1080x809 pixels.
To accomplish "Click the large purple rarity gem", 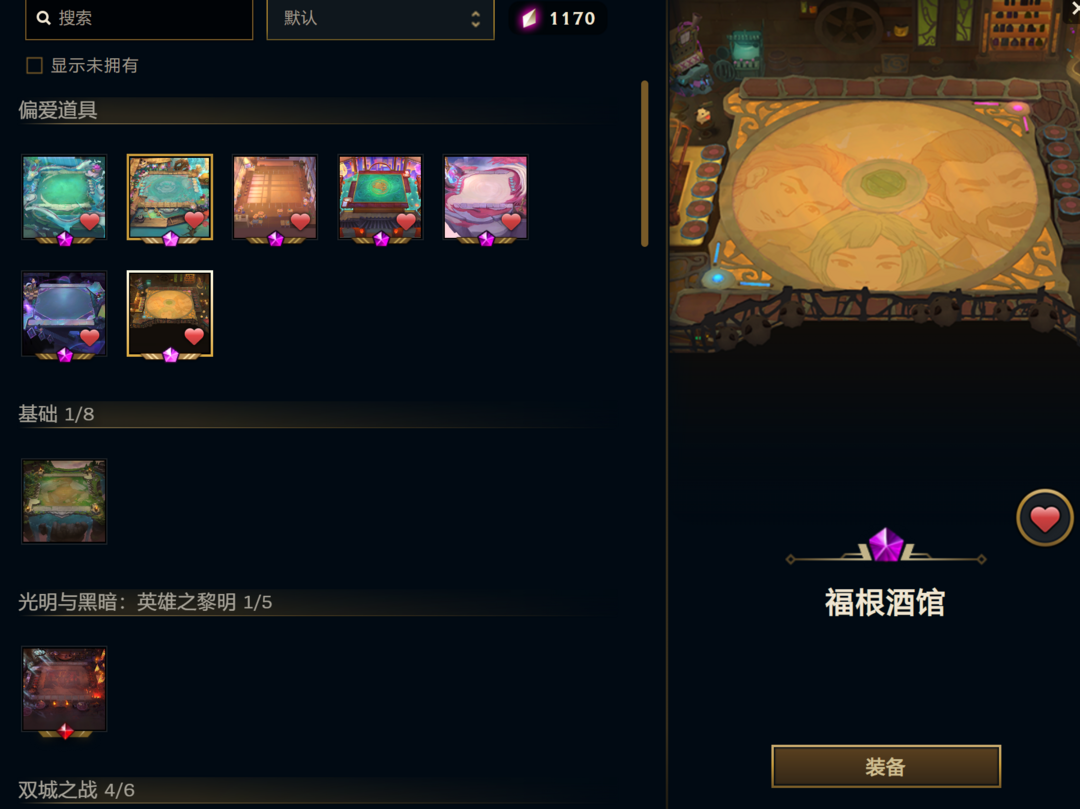I will 886,545.
